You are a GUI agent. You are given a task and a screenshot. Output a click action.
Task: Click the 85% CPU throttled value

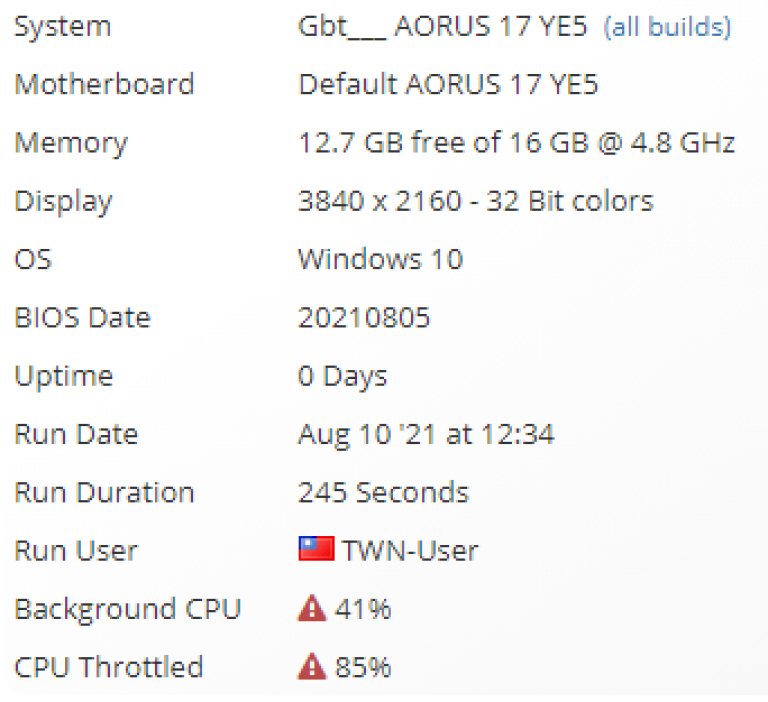pyautogui.click(x=362, y=667)
